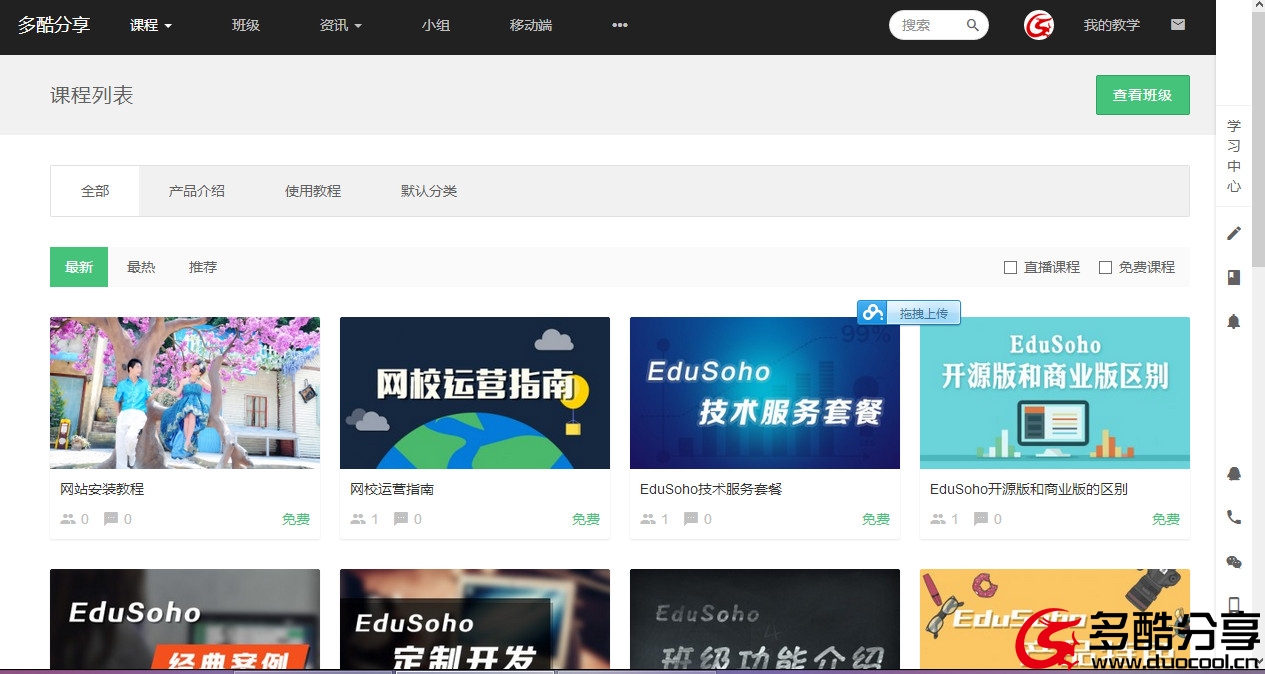Open the more menu (three dots) in navbar
This screenshot has height=674, width=1265.
tap(620, 25)
